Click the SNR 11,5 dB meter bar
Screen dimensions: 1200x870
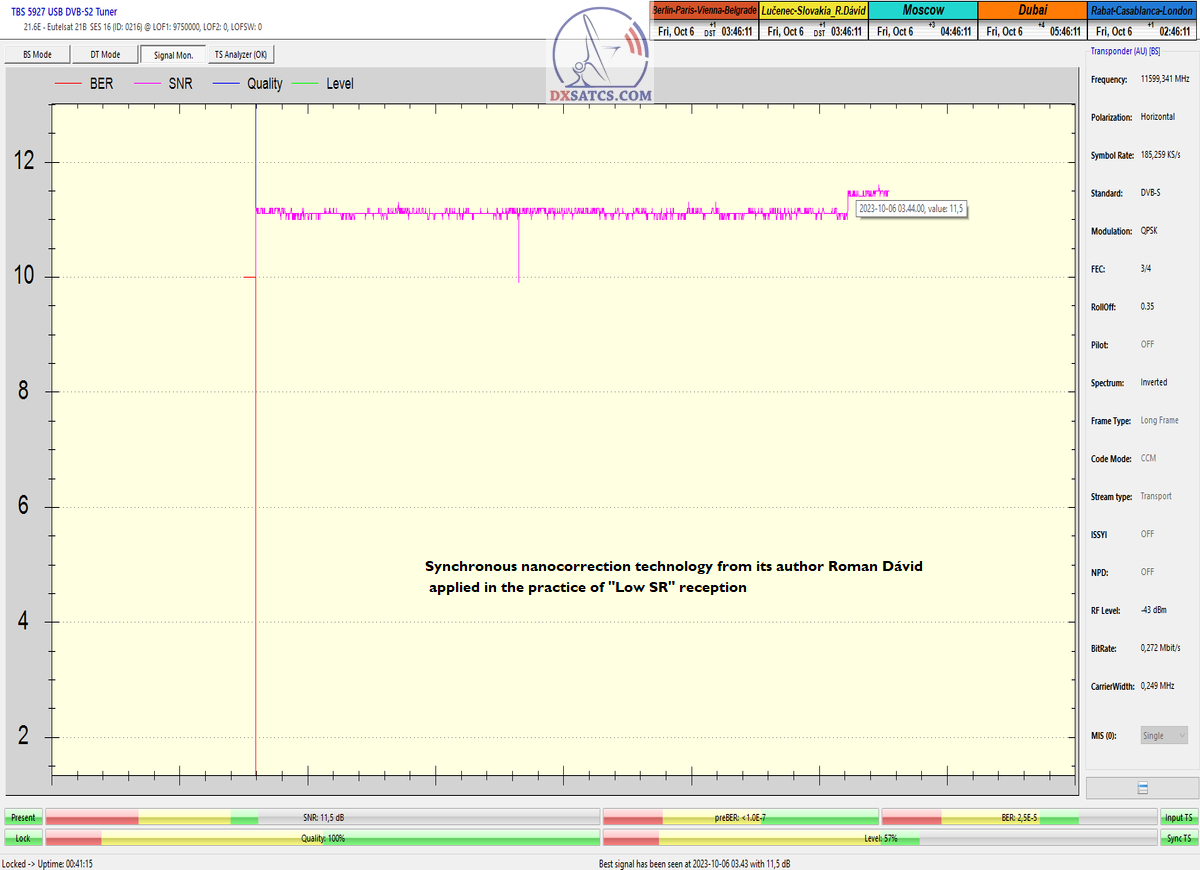click(323, 818)
